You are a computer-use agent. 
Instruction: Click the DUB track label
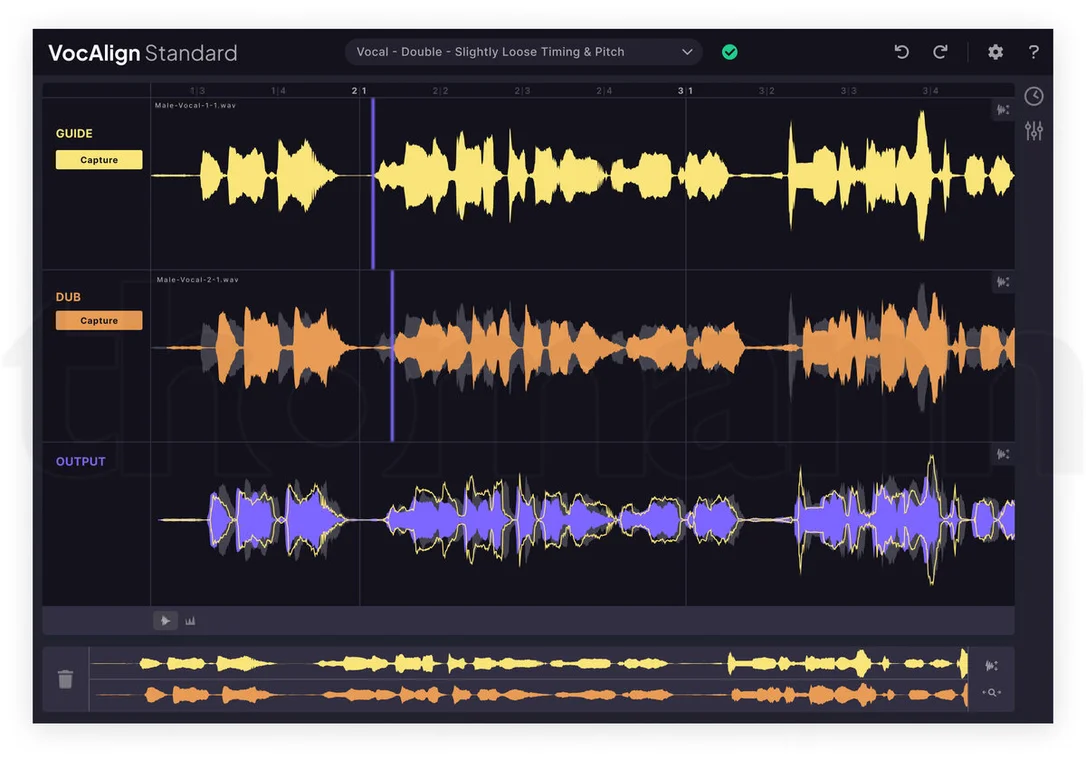68,297
